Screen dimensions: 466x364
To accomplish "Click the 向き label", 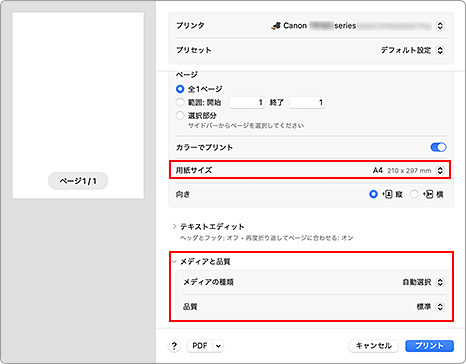I will click(x=183, y=194).
